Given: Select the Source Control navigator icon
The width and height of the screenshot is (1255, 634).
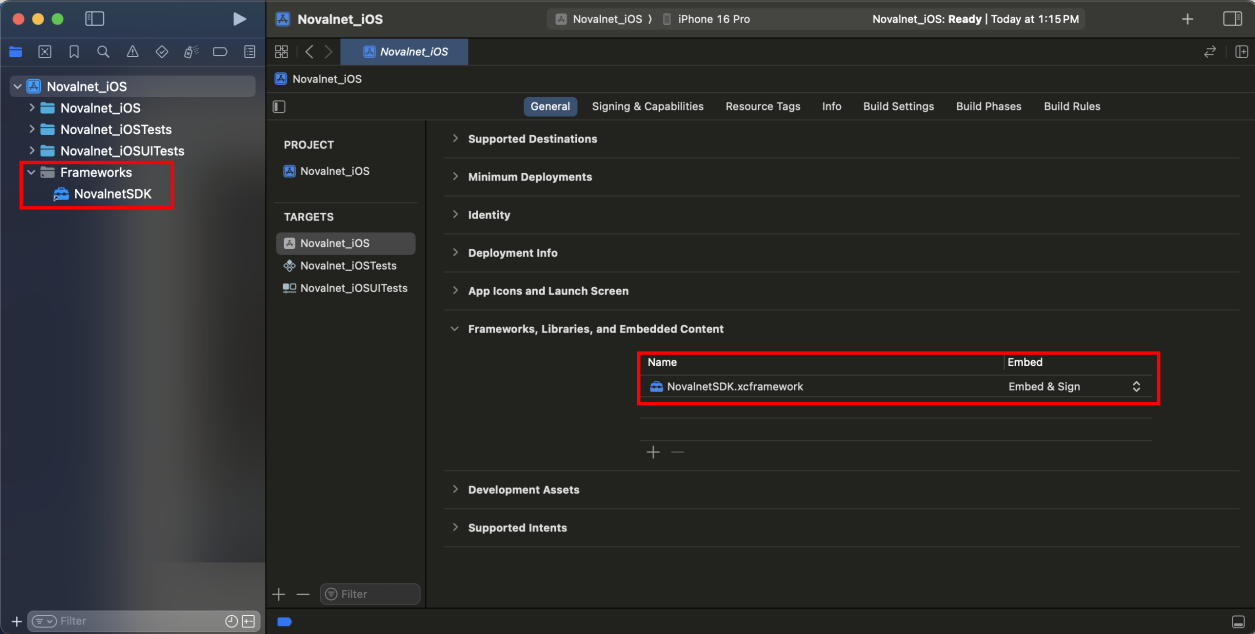Looking at the screenshot, I should click(44, 52).
